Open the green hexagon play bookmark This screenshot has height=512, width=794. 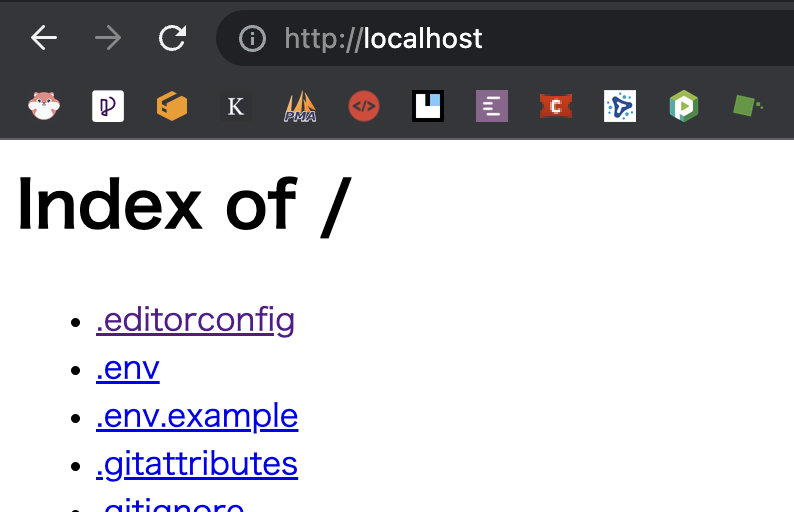684,105
